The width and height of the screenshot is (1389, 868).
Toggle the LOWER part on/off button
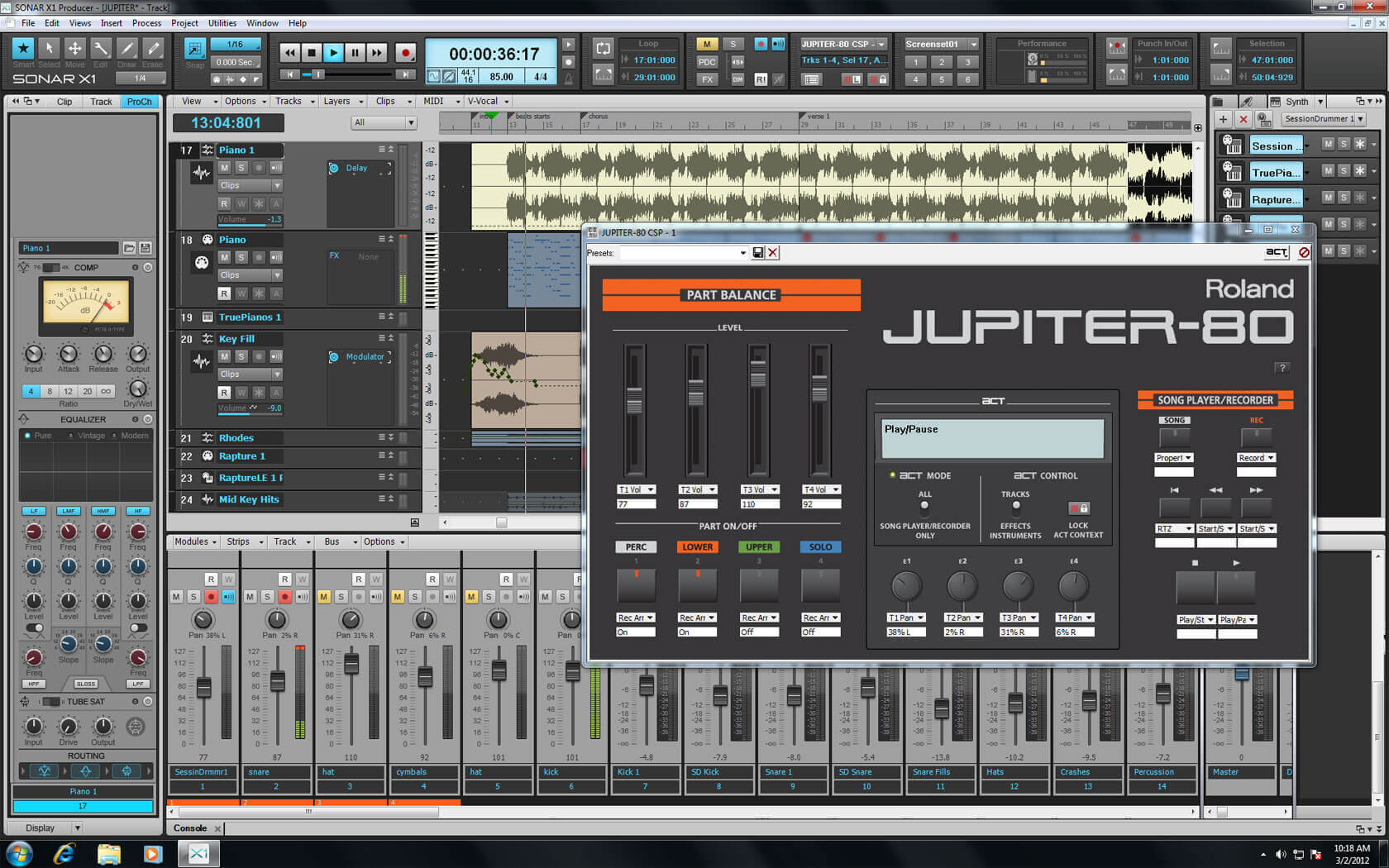697,585
